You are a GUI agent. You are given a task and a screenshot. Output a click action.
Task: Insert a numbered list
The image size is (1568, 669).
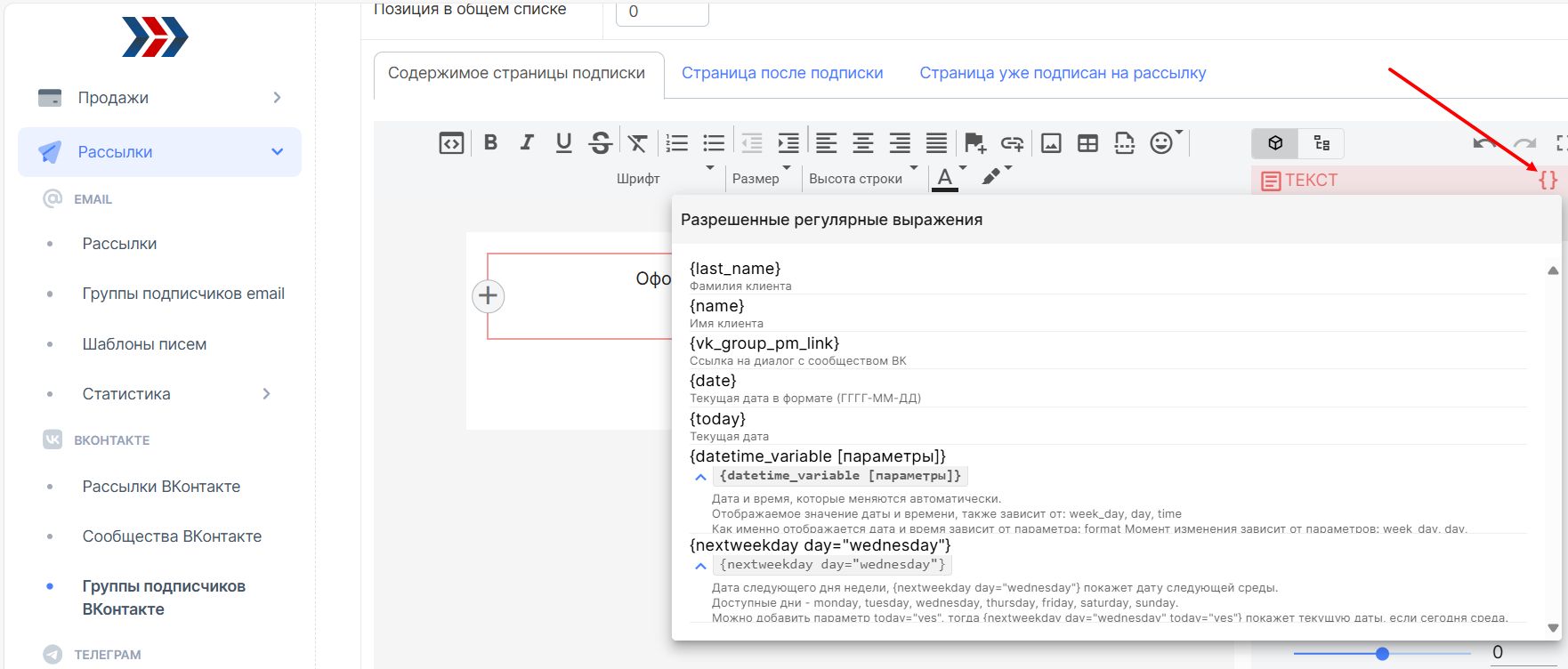677,143
